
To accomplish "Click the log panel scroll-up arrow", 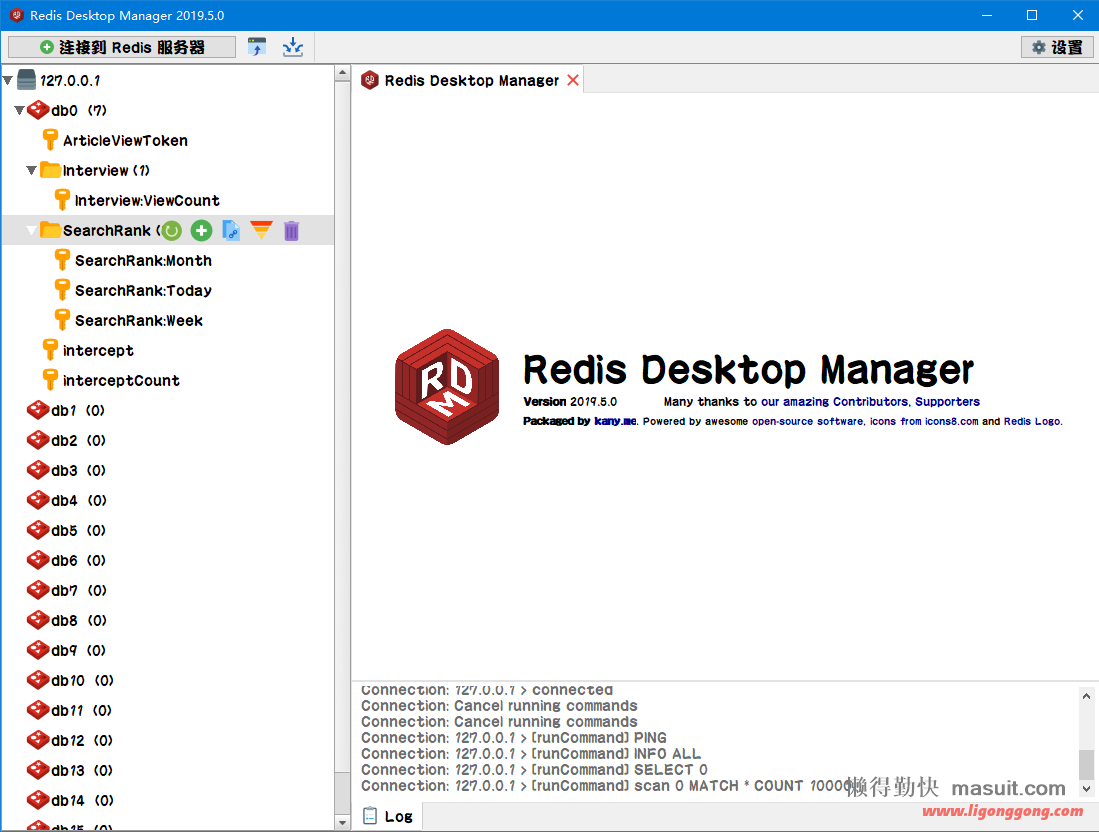I will [1086, 696].
